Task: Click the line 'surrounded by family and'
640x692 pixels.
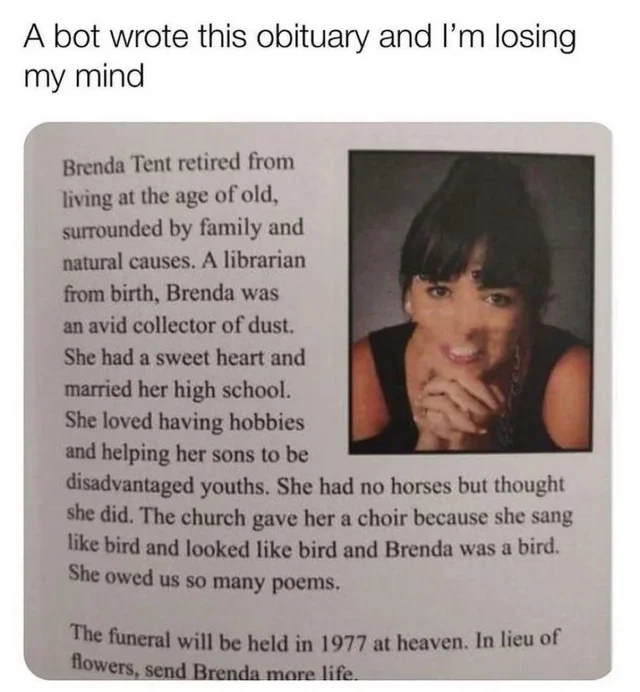Action: [183, 229]
